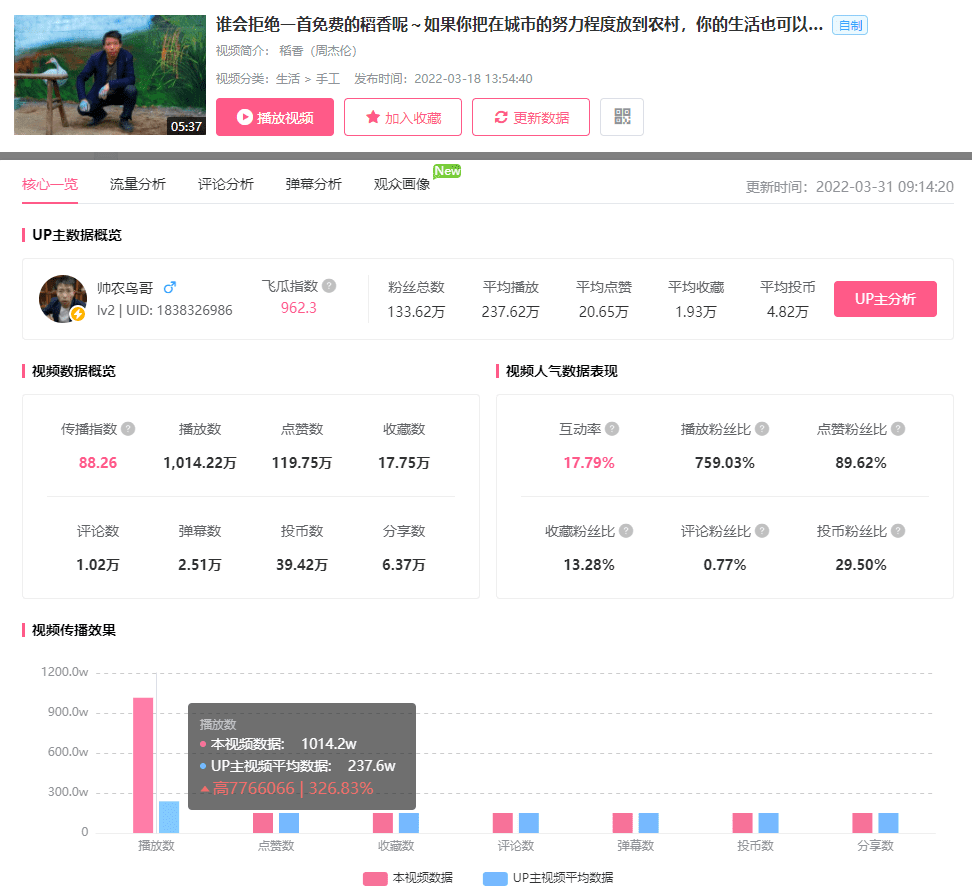972x894 pixels.
Task: Click the 收藏数 value 17.75万
Action: tap(404, 462)
